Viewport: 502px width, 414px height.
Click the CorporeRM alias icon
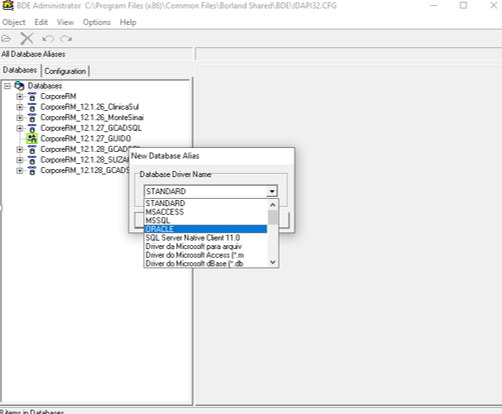tap(32, 97)
